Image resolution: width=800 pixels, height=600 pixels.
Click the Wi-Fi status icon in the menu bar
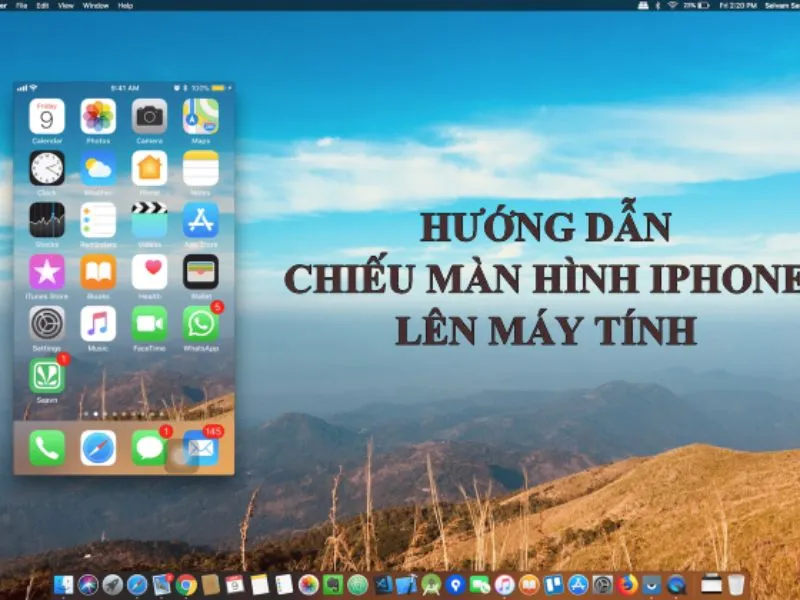[x=672, y=6]
